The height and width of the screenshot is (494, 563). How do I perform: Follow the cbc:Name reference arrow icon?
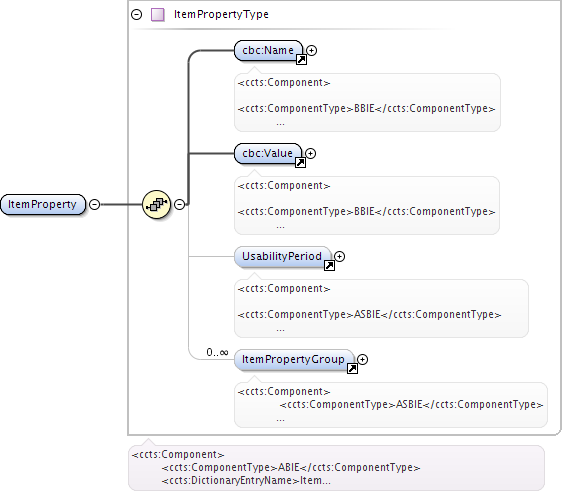click(x=301, y=60)
